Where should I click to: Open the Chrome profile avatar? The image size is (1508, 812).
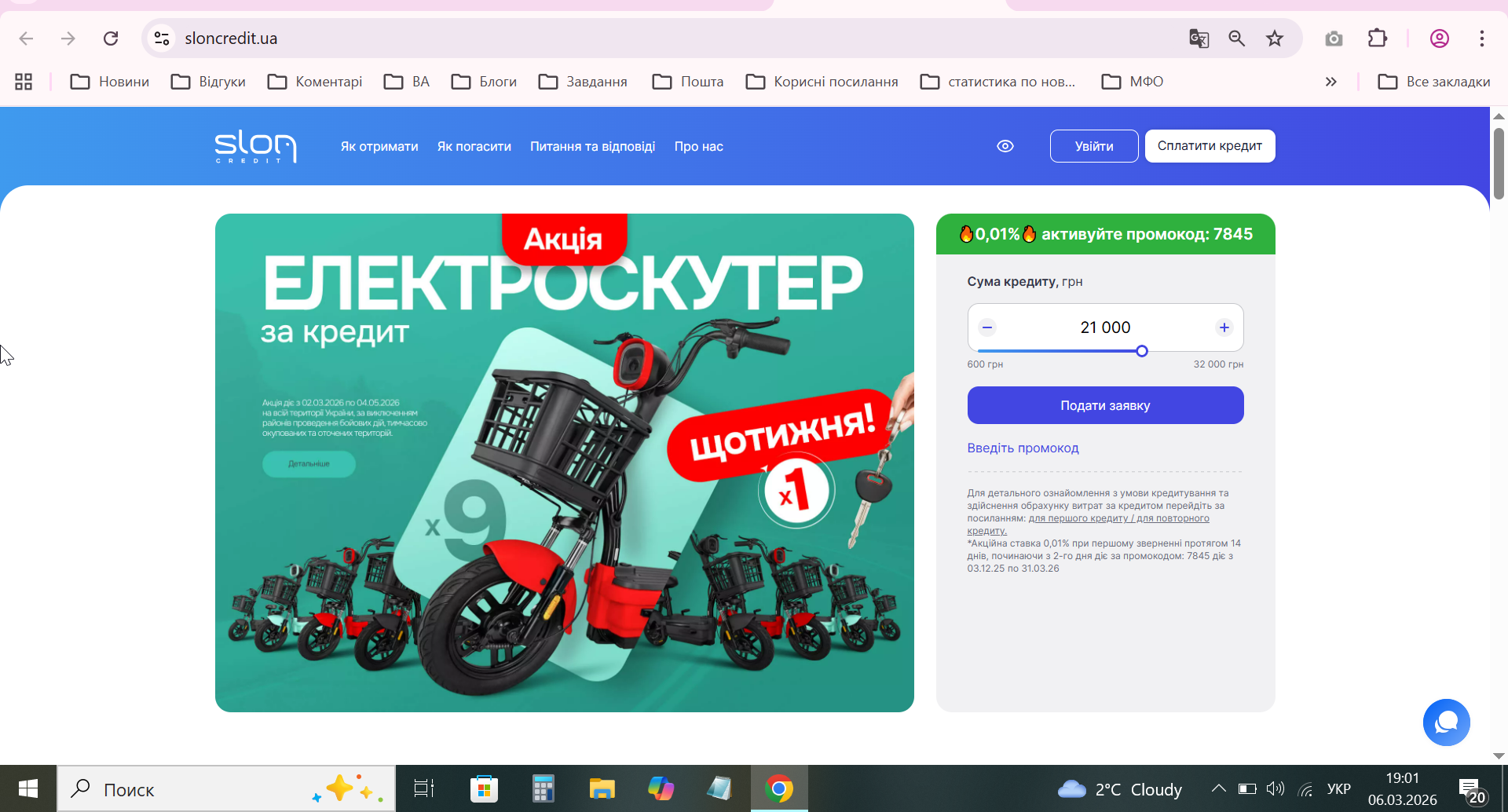click(1440, 38)
